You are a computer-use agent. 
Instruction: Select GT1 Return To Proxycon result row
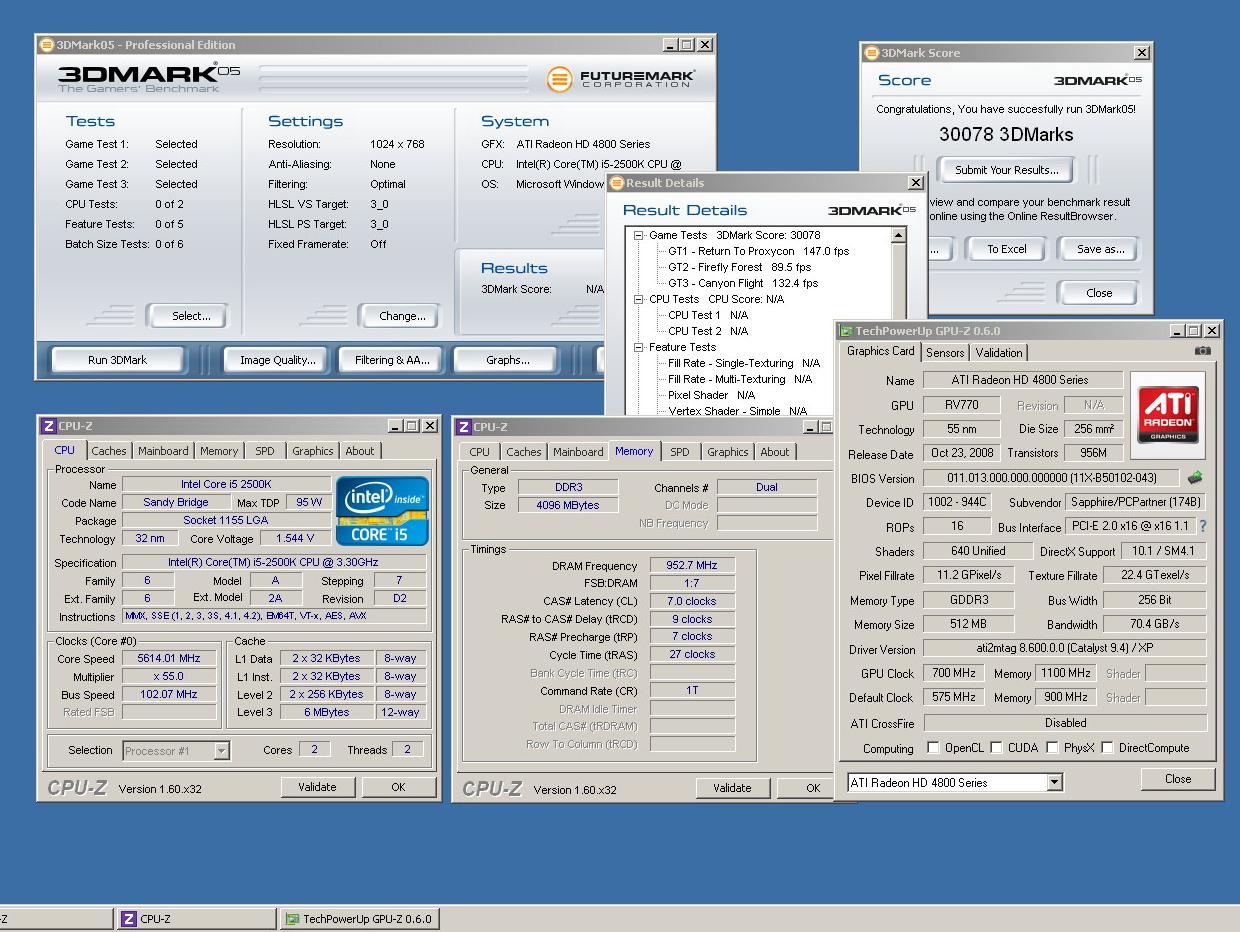click(x=758, y=251)
